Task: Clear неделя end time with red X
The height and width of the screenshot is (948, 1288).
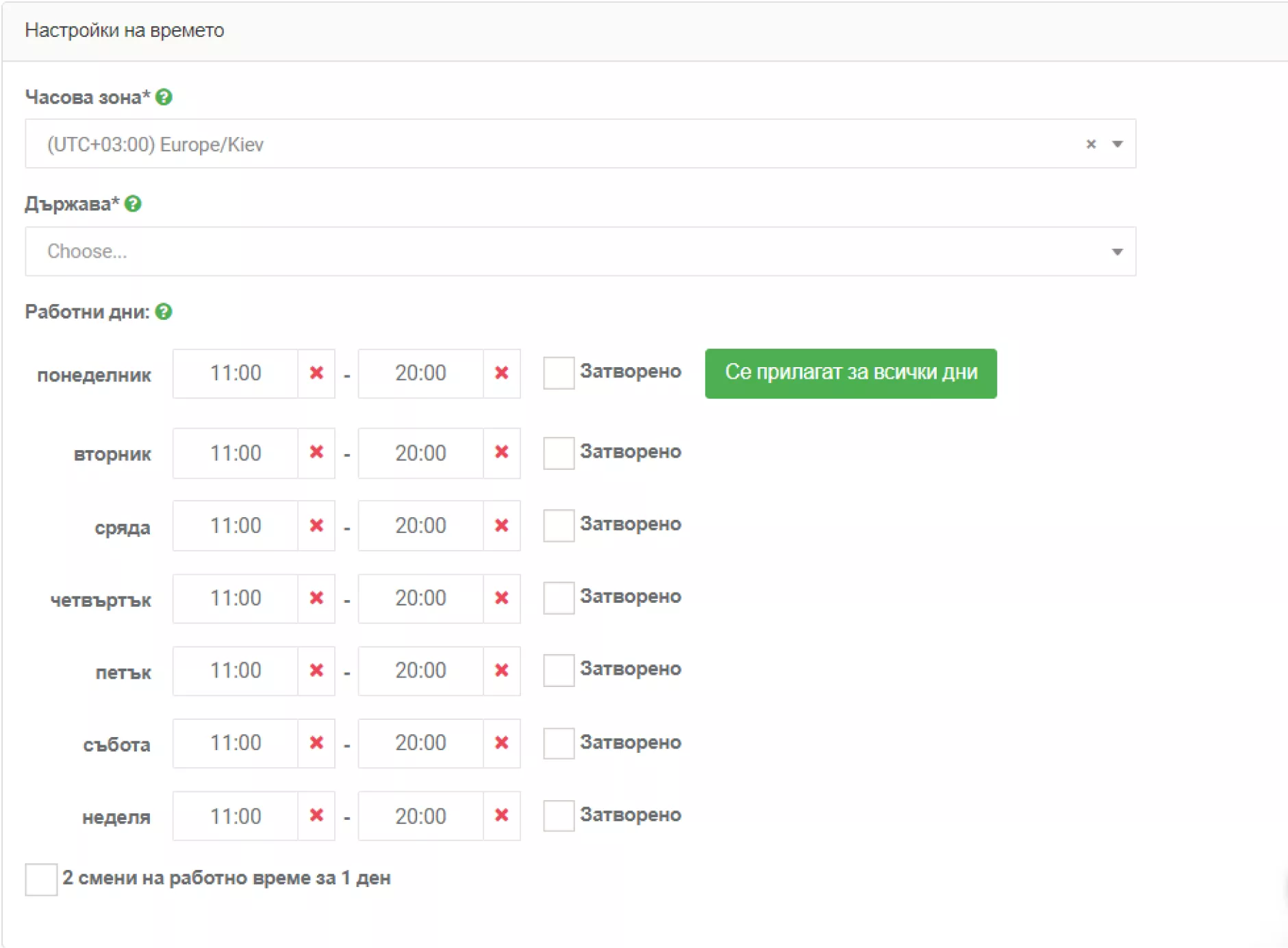Action: click(502, 816)
